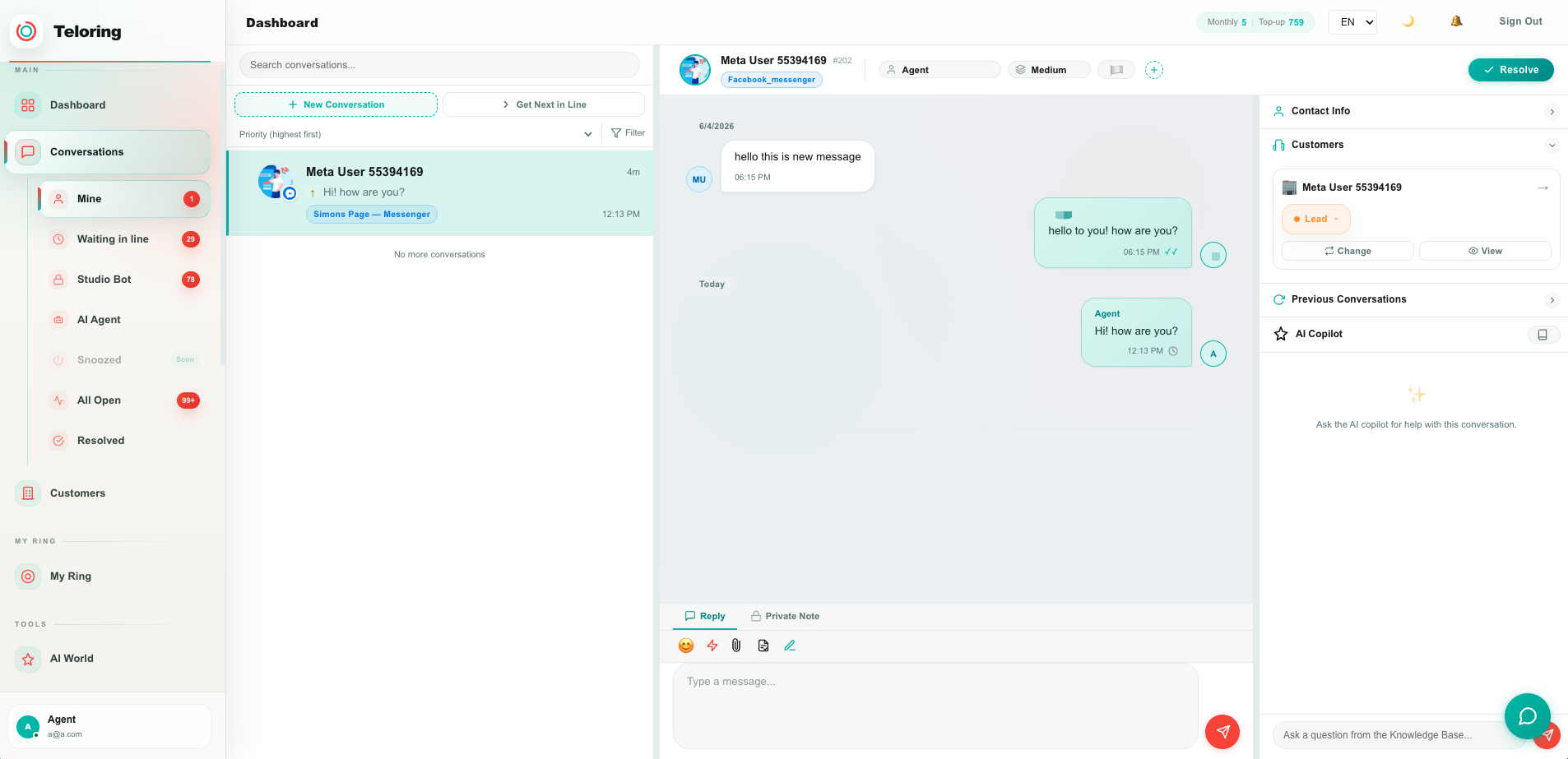Click the View customer button

coord(1485,251)
